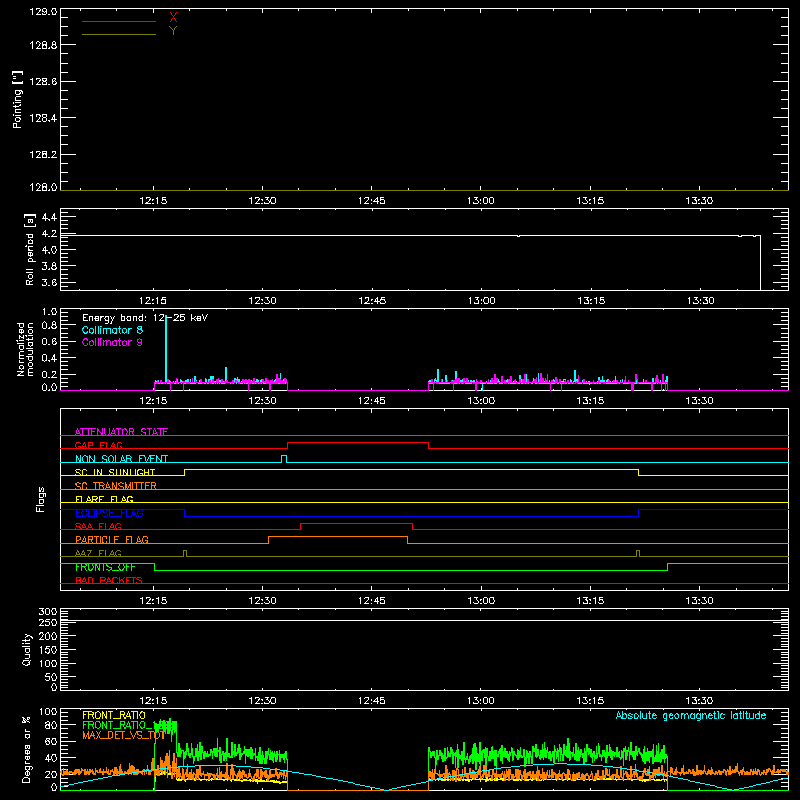Click the GAP_FLAG label
This screenshot has width=800, height=800.
[98, 445]
